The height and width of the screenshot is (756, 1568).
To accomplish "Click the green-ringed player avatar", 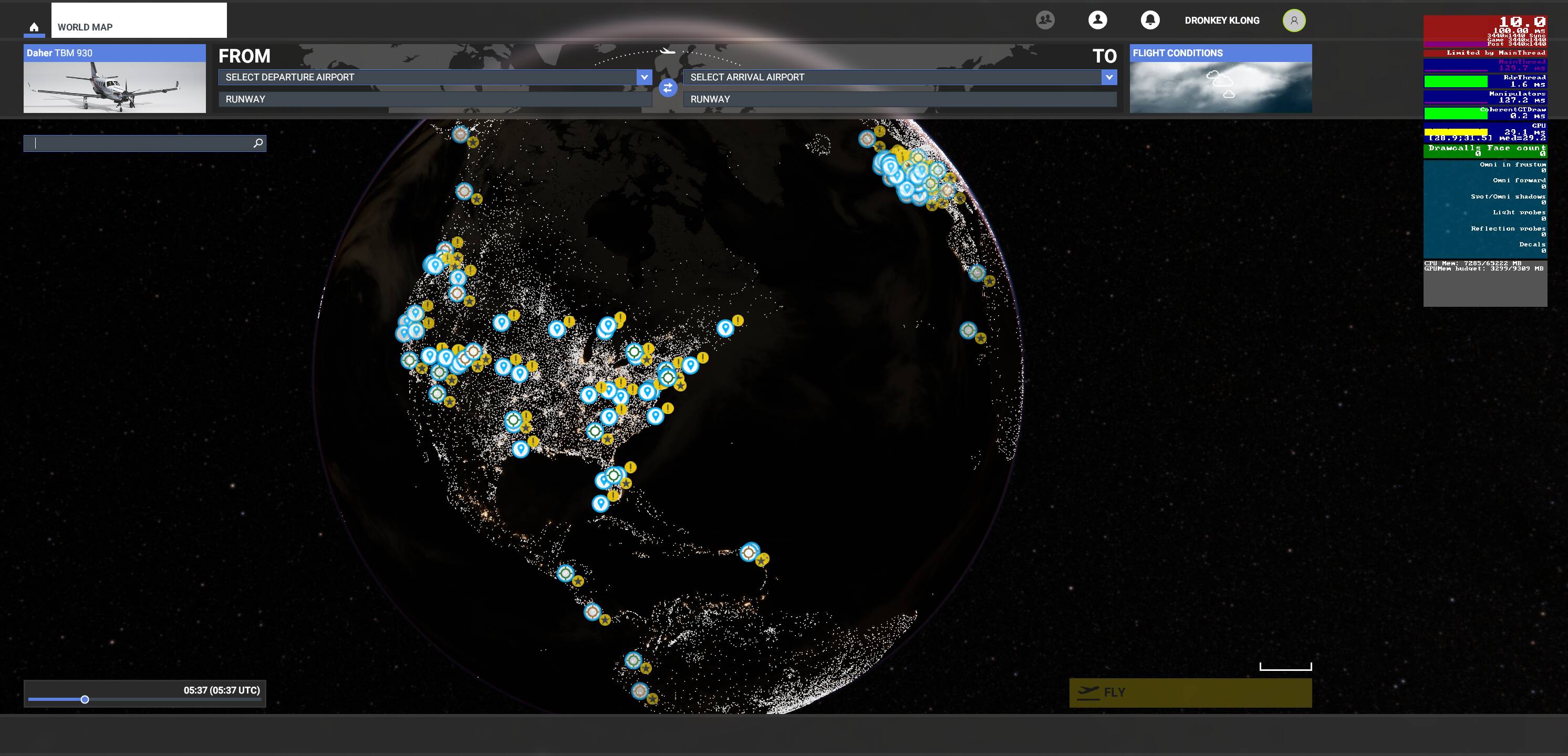I will coord(1294,20).
